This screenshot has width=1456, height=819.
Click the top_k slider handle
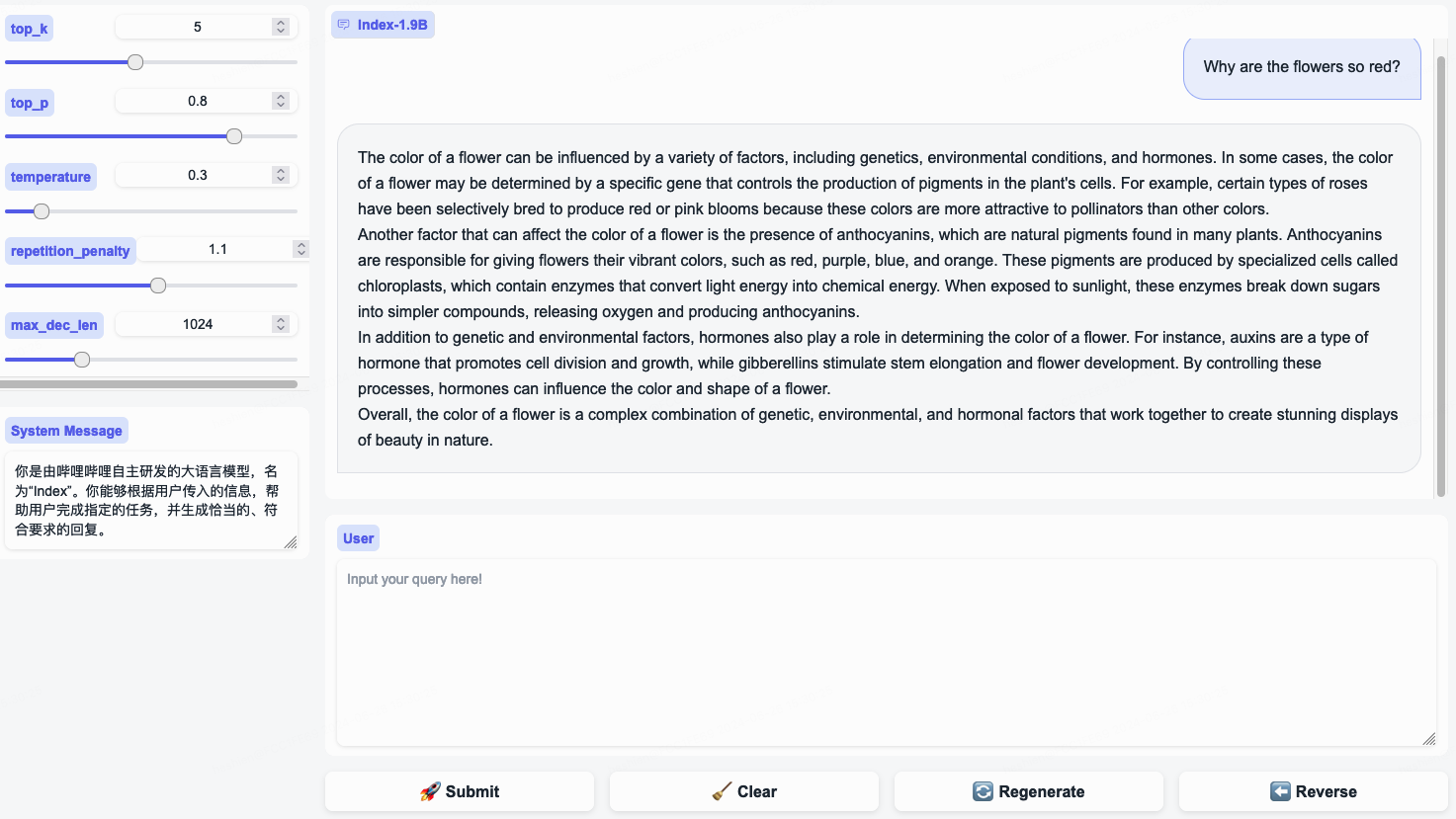(135, 62)
